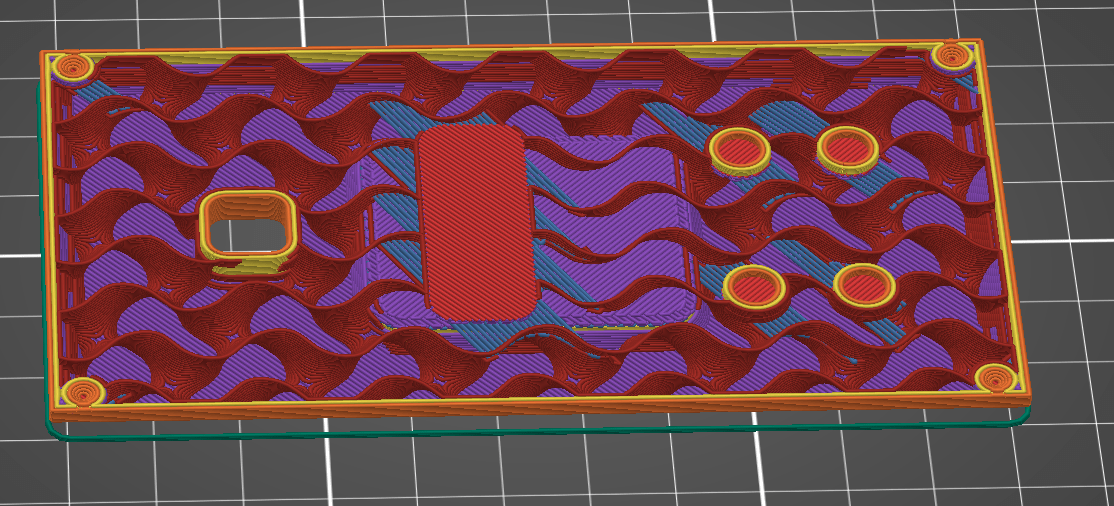Select the large red rounded rectangle in center

click(470, 220)
